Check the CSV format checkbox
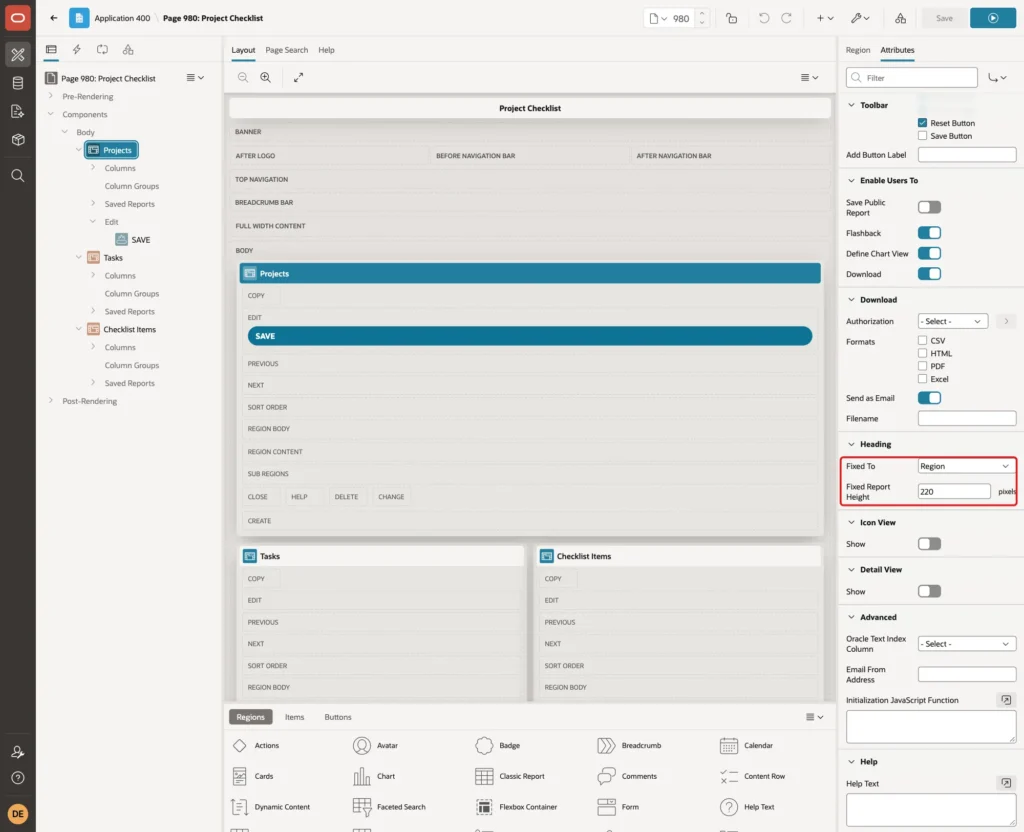This screenshot has height=832, width=1024. point(922,340)
